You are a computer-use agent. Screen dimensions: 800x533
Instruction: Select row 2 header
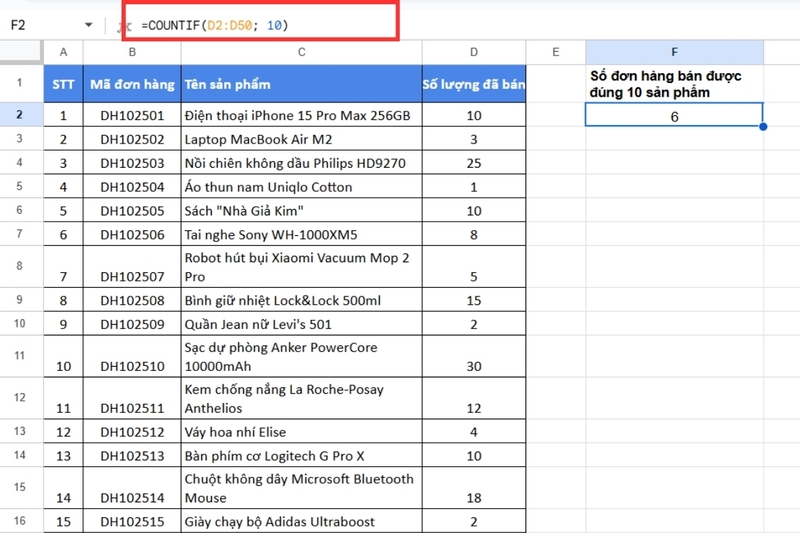[19, 115]
